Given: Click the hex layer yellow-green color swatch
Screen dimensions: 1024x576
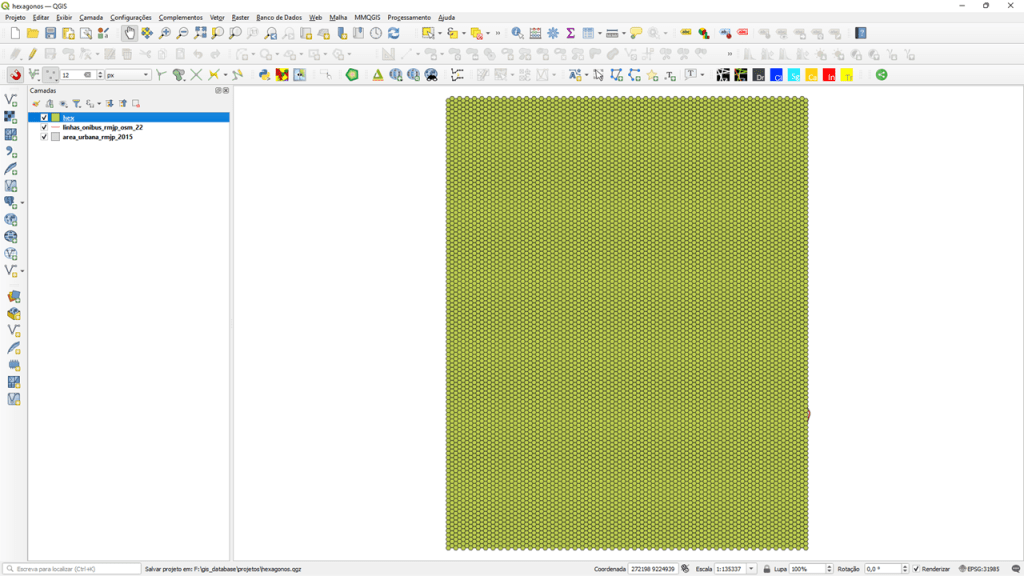Looking at the screenshot, I should tap(56, 118).
